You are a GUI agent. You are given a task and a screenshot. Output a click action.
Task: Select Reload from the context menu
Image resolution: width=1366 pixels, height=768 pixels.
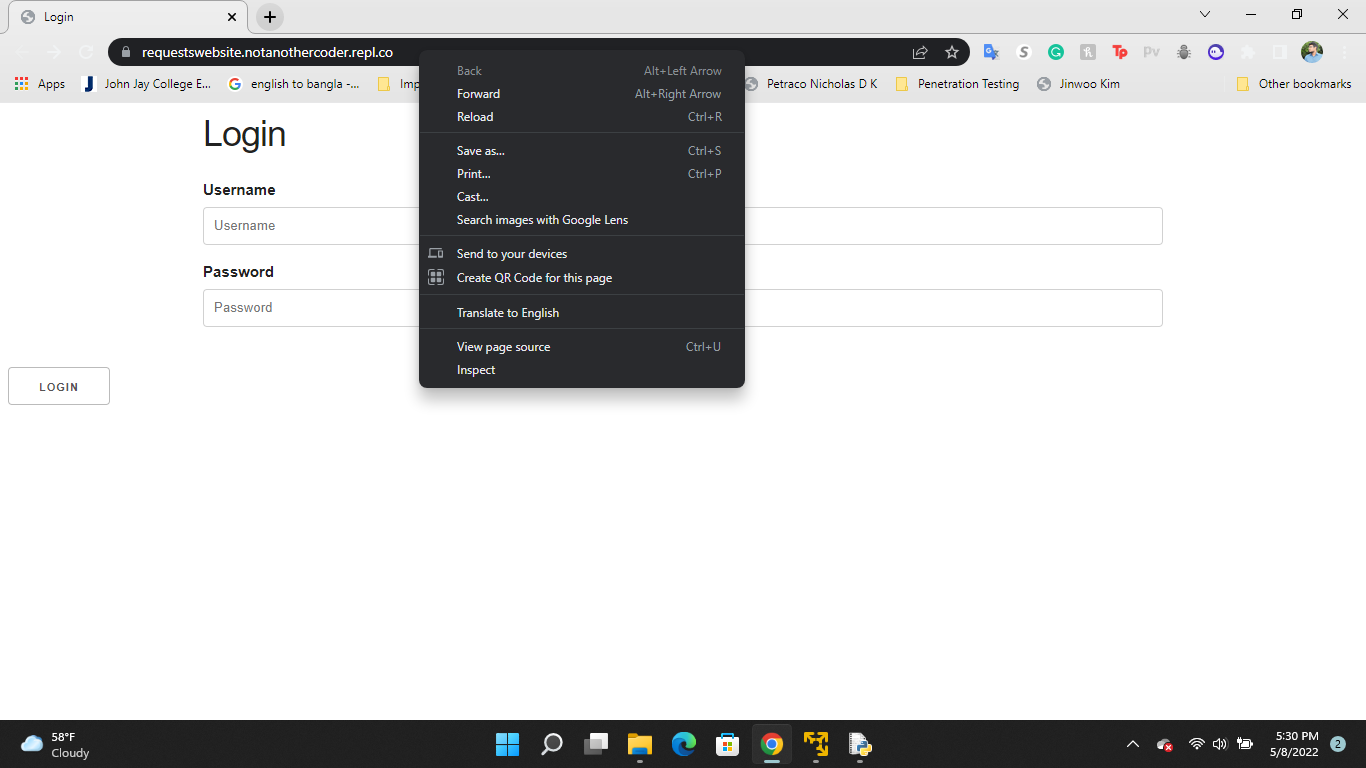pyautogui.click(x=474, y=117)
